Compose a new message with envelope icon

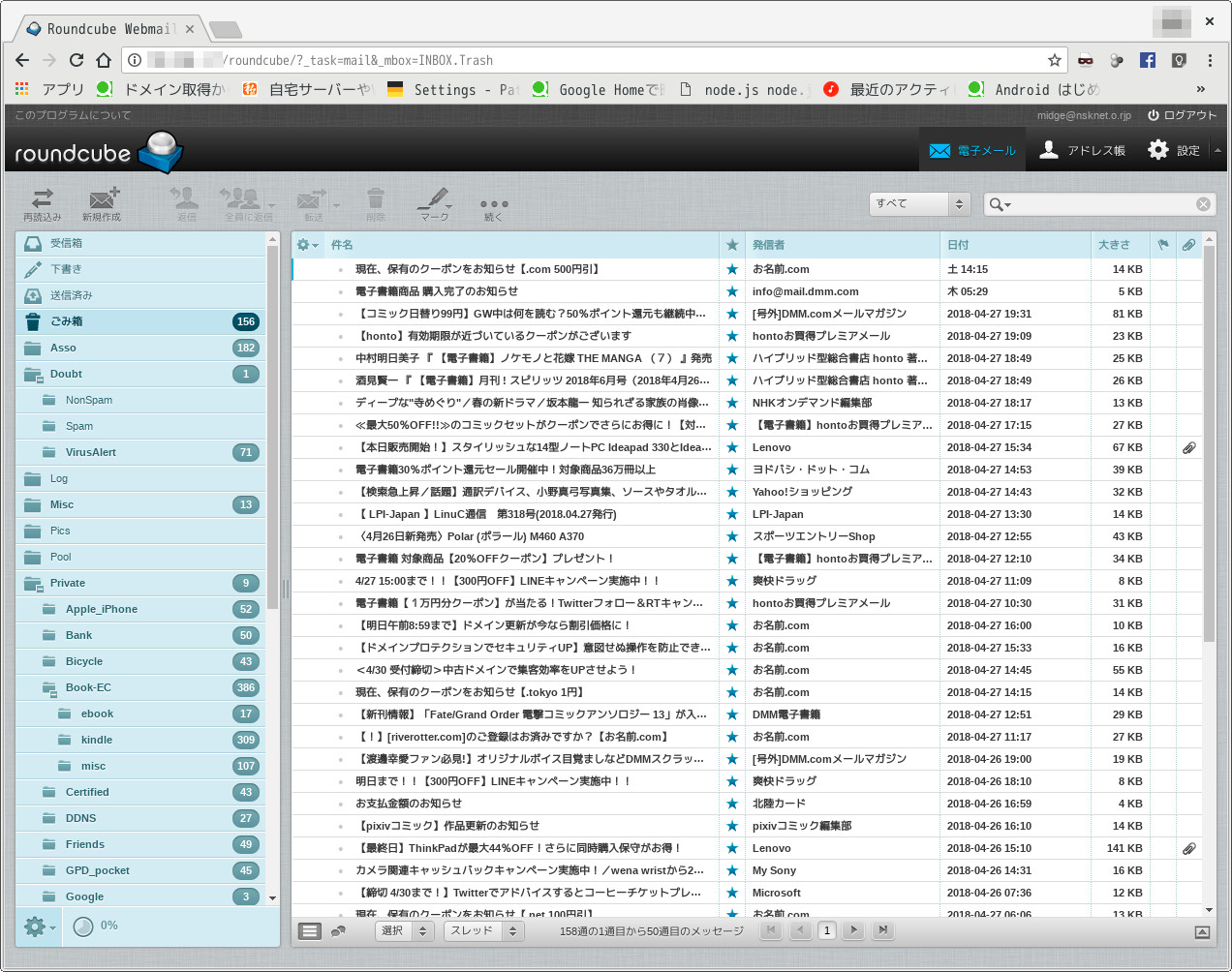click(102, 203)
